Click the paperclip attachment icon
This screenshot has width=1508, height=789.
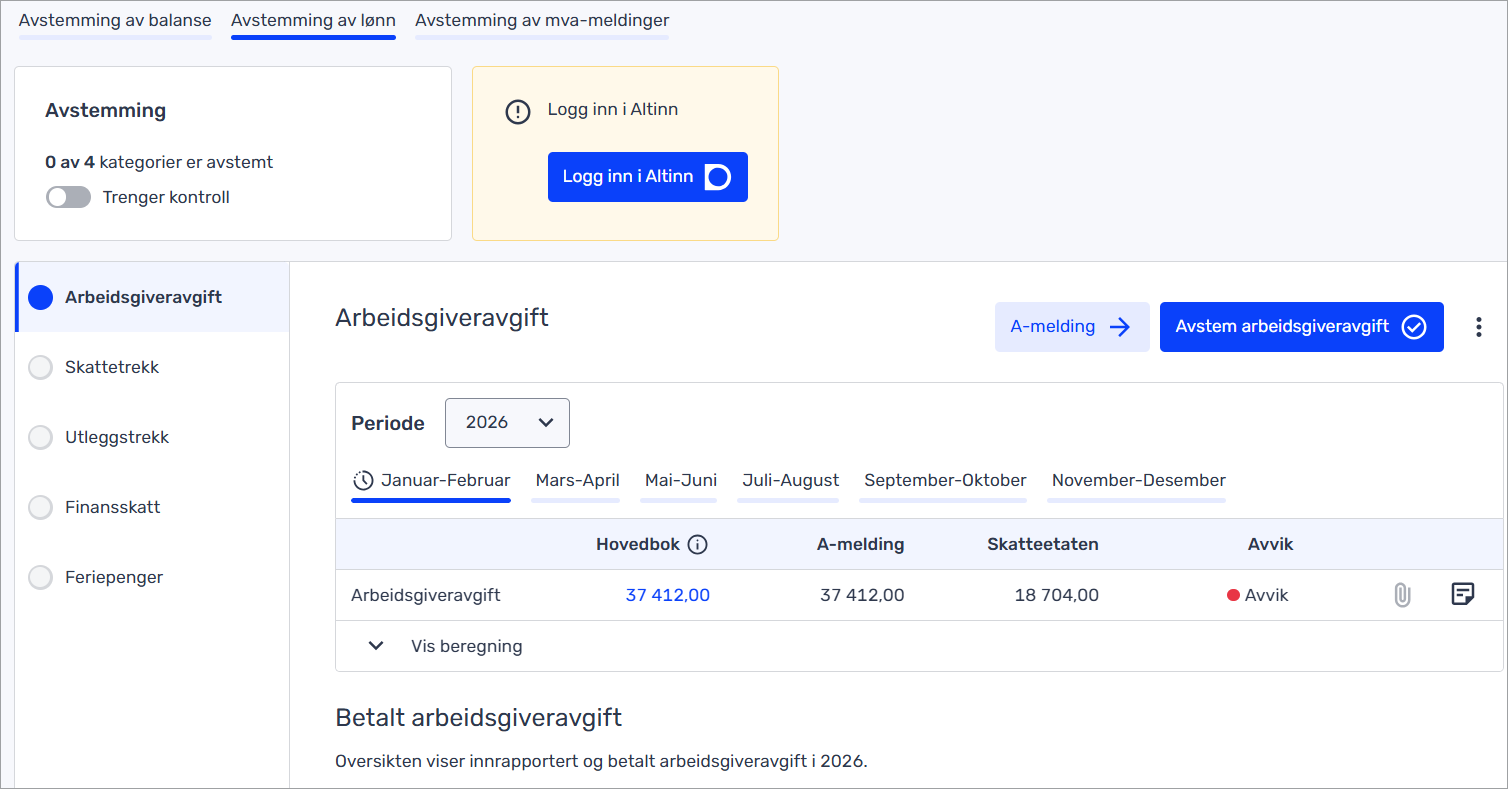click(1402, 596)
